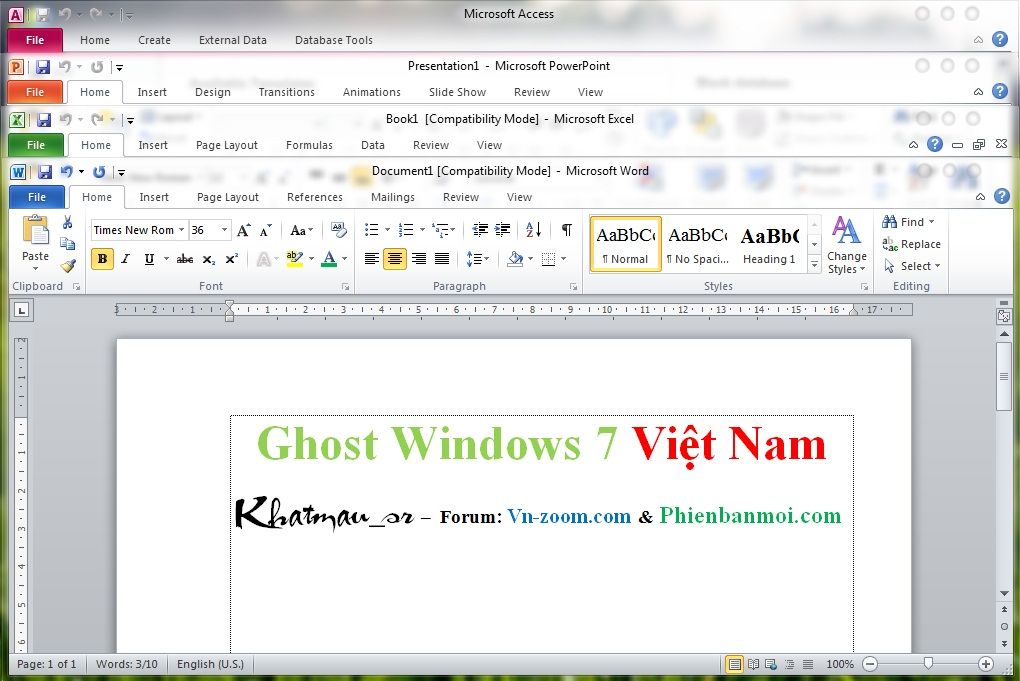The width and height of the screenshot is (1020, 681).
Task: Click the English (U.S.) language indicator
Action: [x=210, y=664]
